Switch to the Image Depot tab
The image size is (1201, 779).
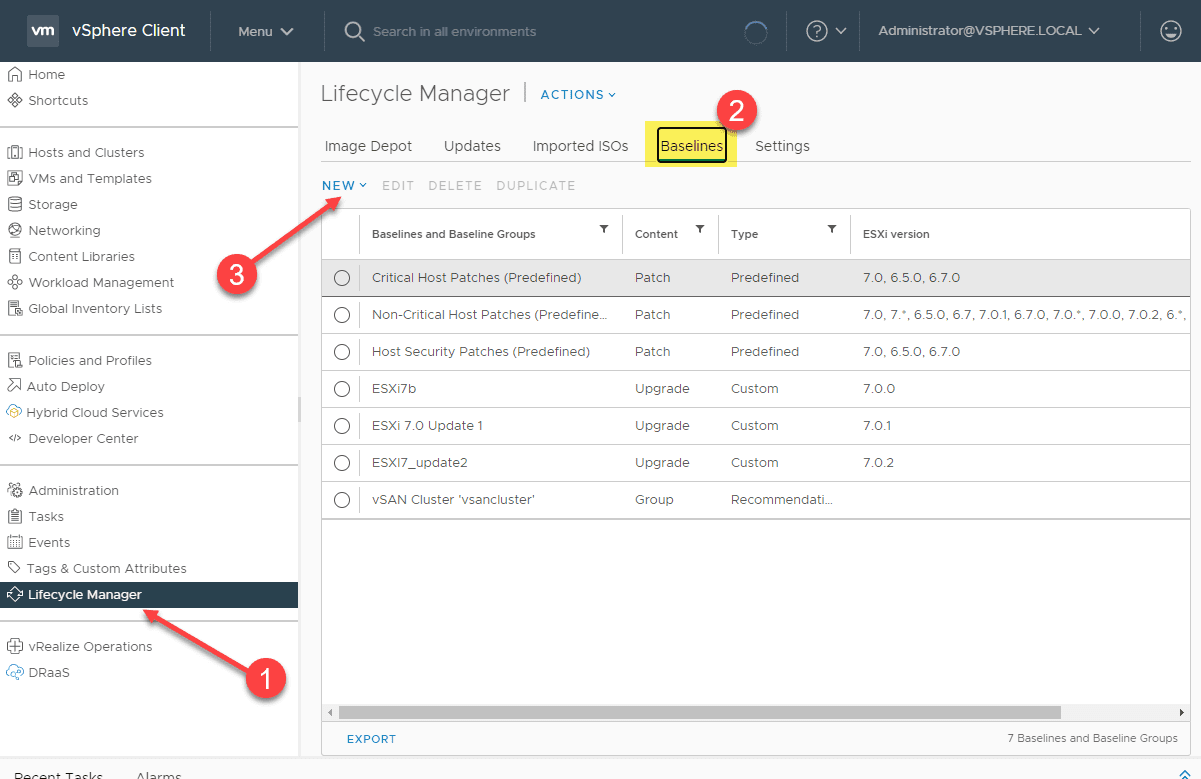(368, 146)
